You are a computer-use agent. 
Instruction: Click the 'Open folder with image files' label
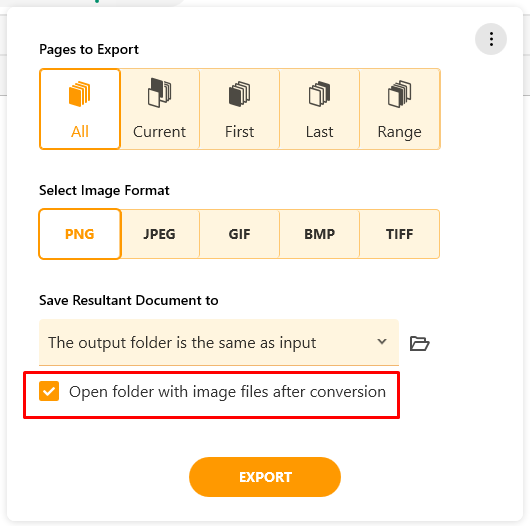pyautogui.click(x=227, y=392)
